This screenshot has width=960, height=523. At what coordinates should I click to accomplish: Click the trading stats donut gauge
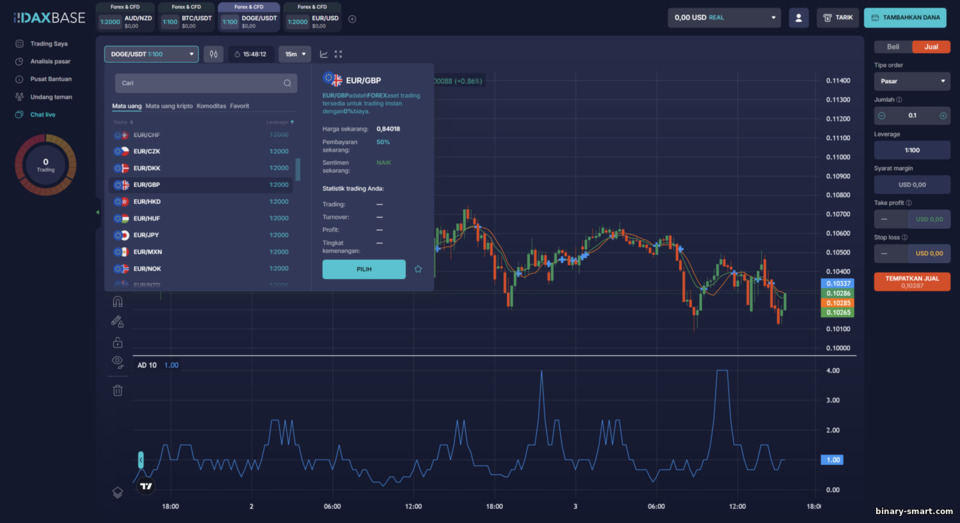(x=45, y=165)
